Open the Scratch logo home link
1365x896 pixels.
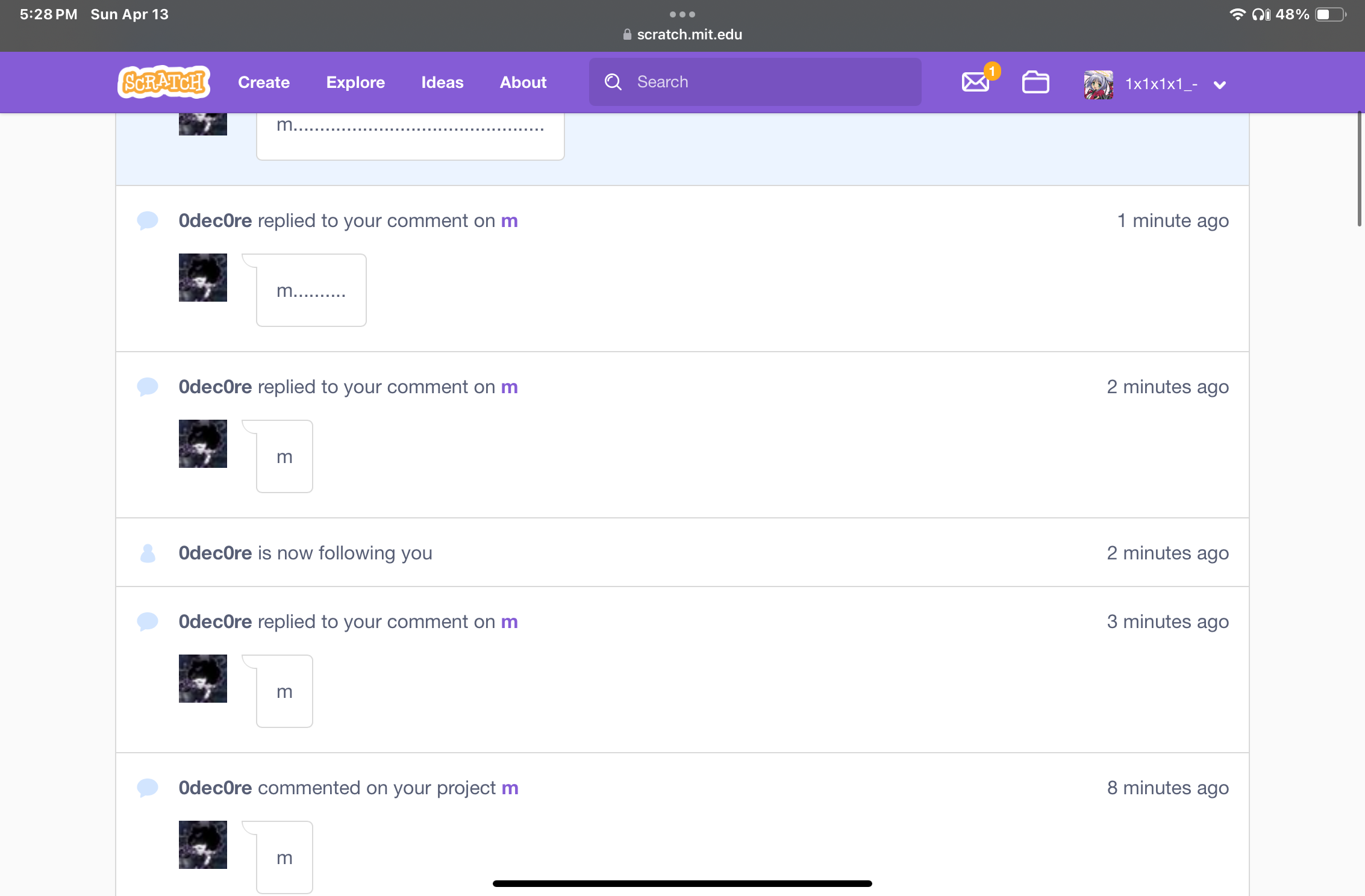pos(164,82)
